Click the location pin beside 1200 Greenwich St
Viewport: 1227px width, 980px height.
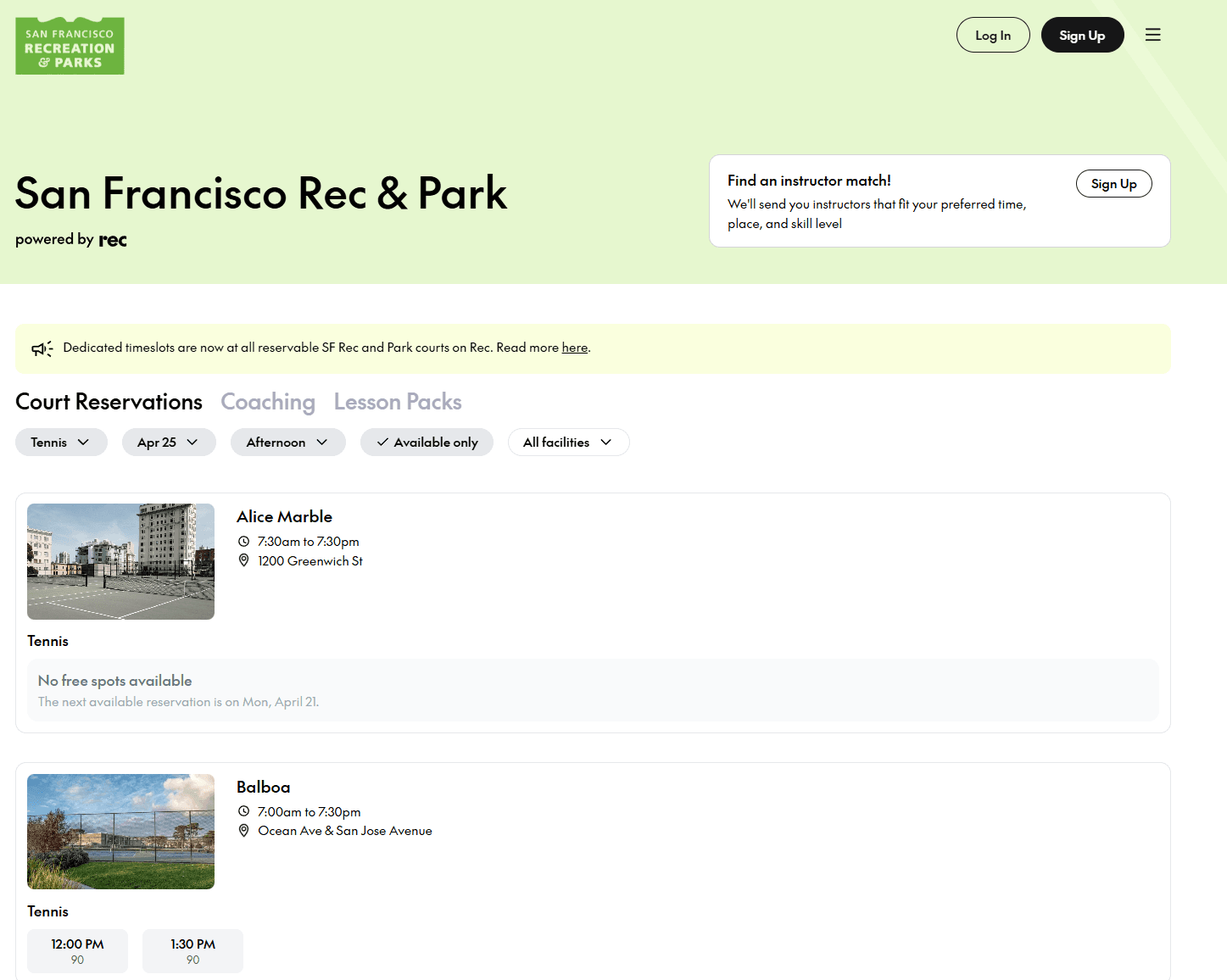tap(243, 560)
